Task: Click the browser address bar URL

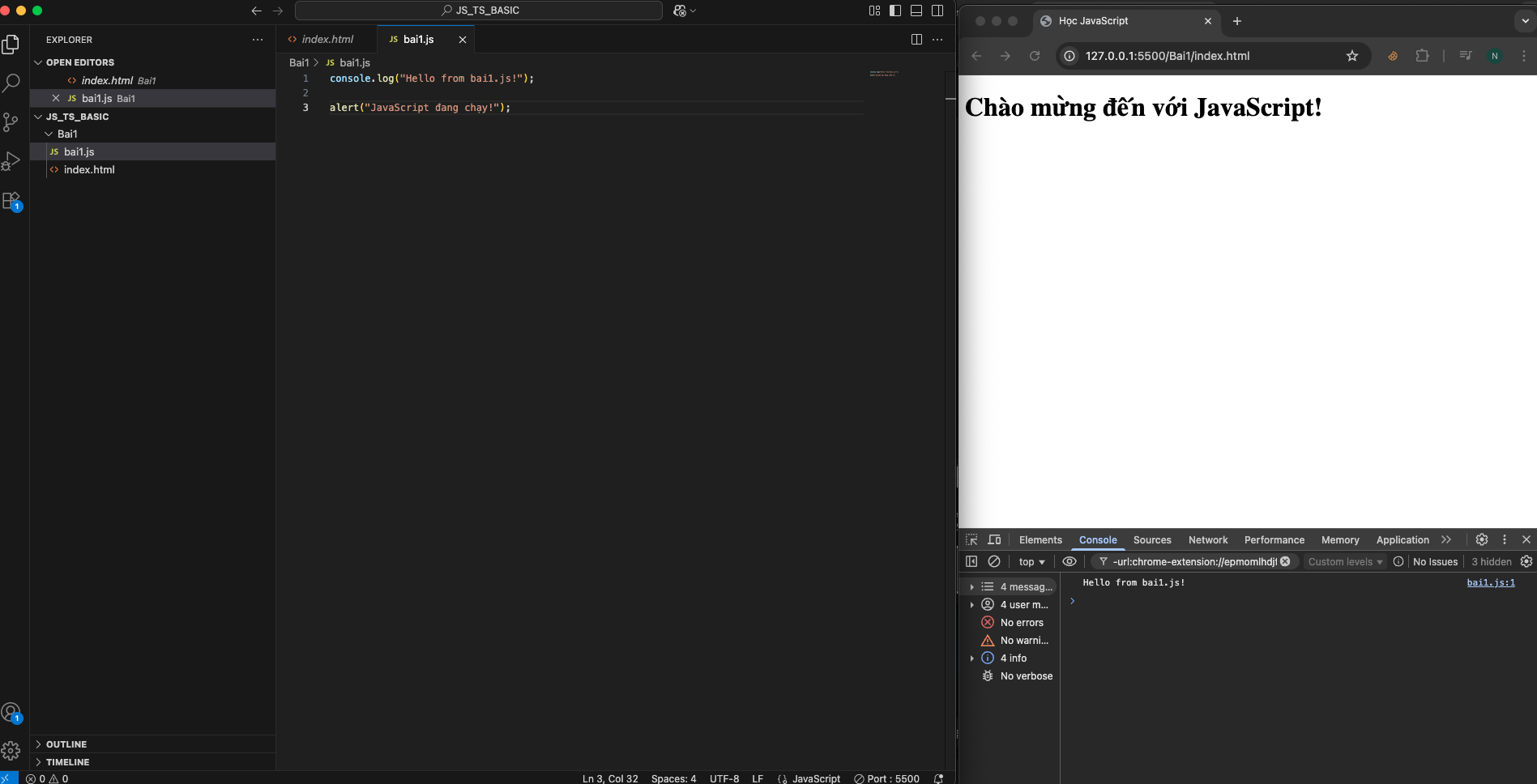Action: 1167,56
